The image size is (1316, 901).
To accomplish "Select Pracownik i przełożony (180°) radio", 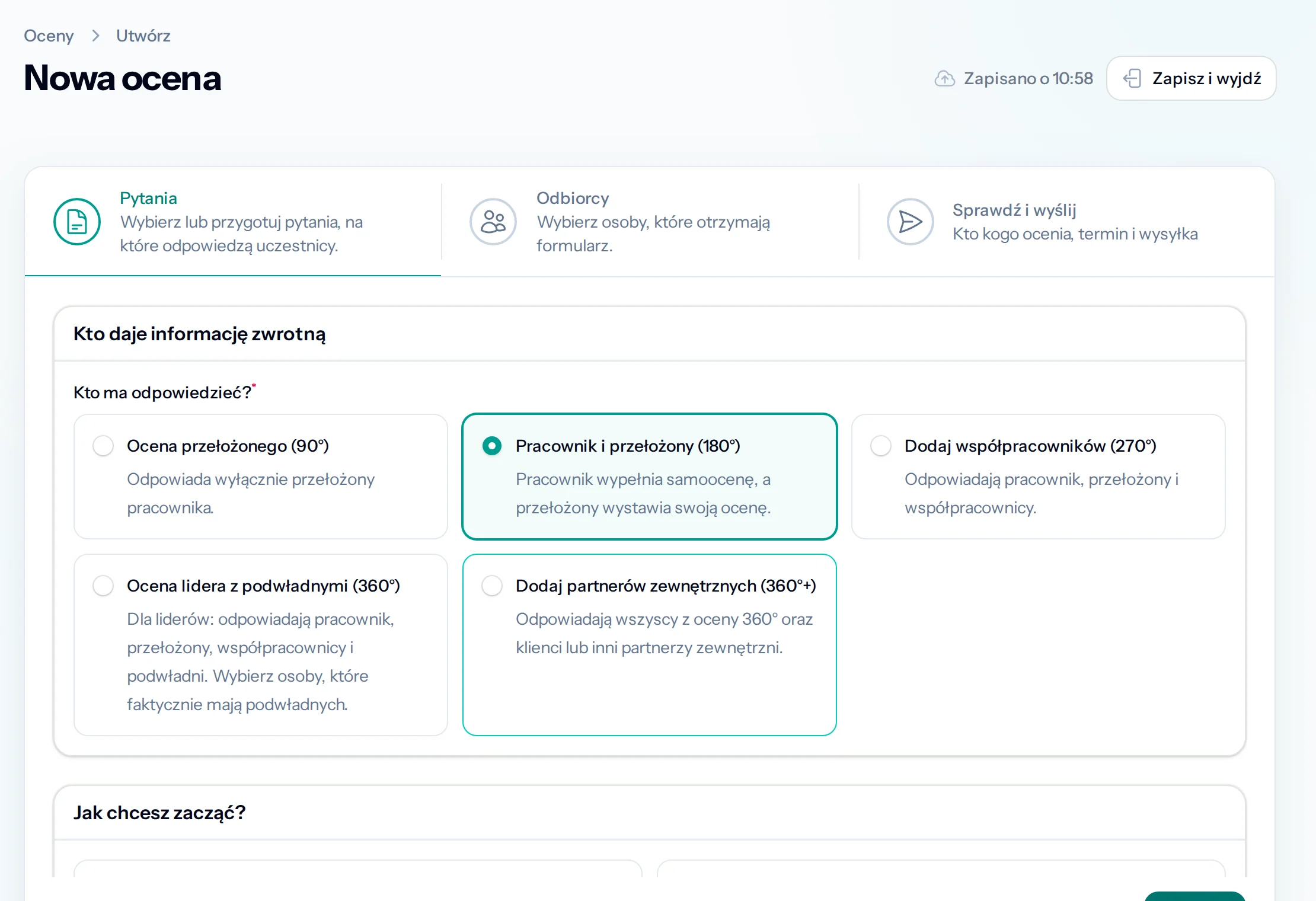I will click(x=492, y=446).
